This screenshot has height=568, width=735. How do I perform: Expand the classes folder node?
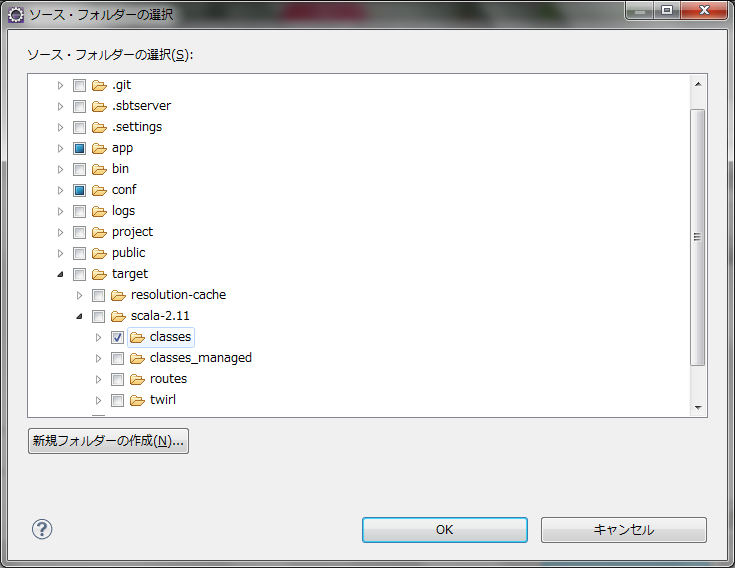[98, 337]
